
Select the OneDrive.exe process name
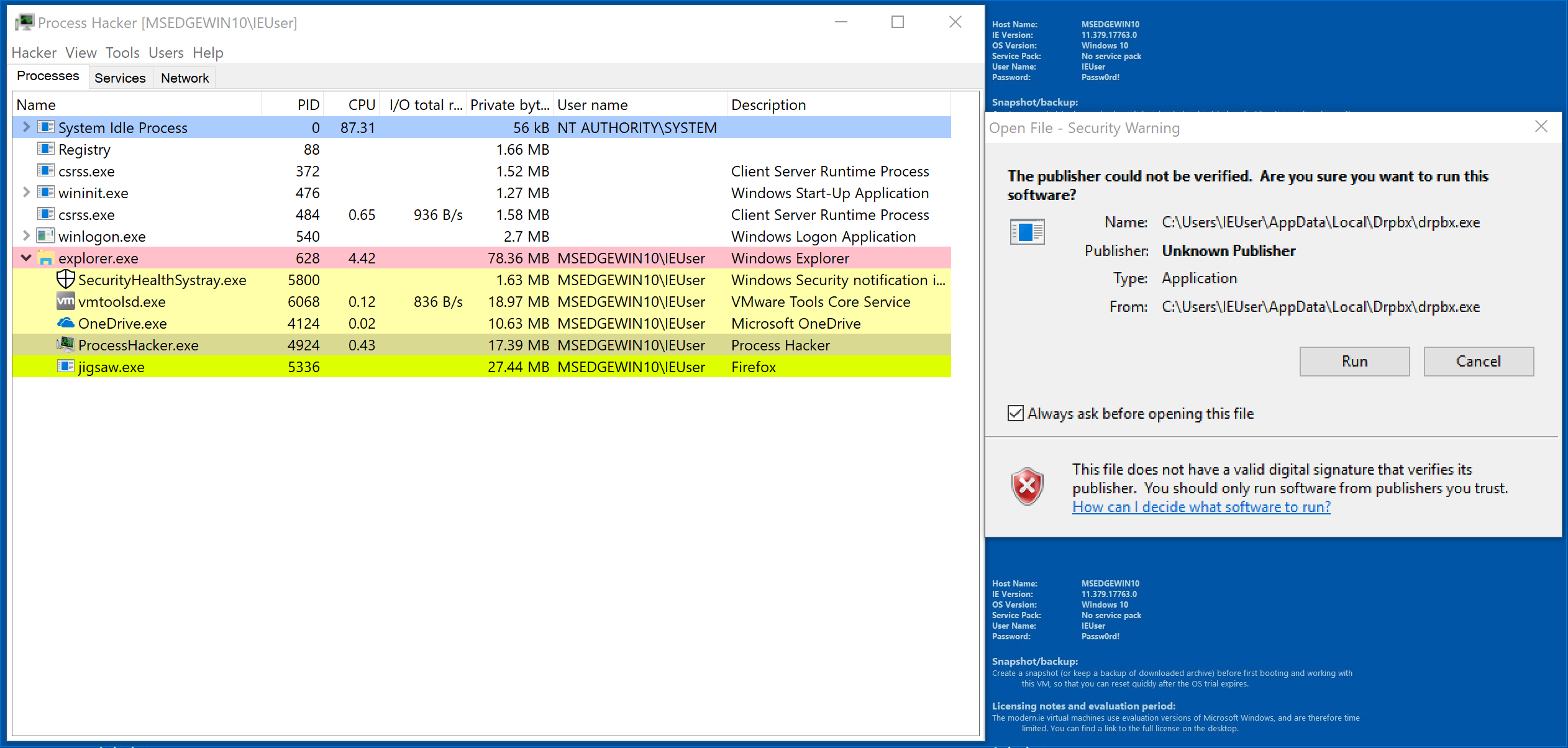[122, 324]
